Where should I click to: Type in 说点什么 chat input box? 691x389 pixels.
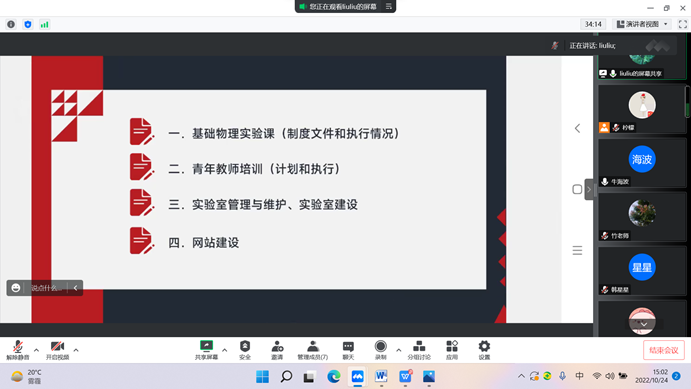[45, 288]
